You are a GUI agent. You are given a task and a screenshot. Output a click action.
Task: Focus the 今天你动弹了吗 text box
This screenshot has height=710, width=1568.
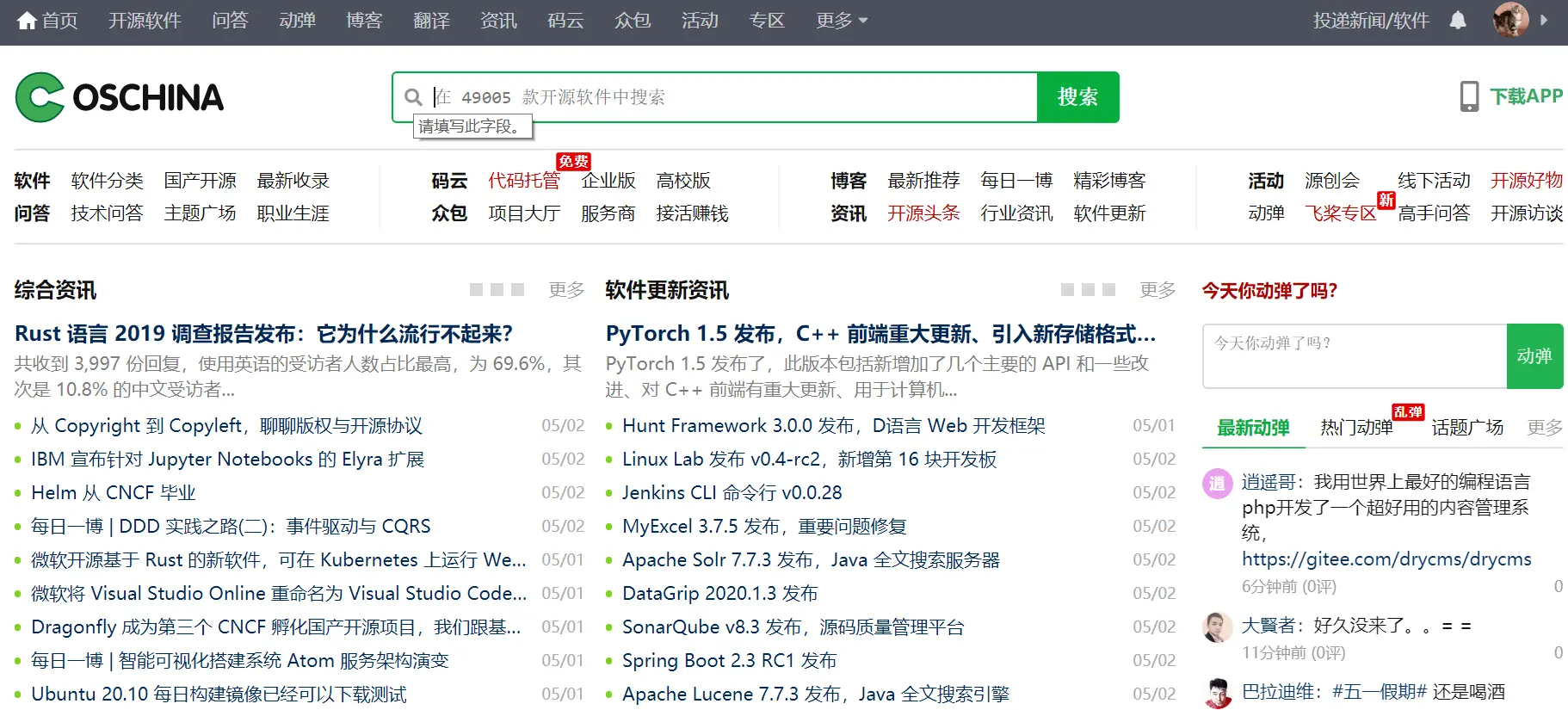pyautogui.click(x=1355, y=356)
